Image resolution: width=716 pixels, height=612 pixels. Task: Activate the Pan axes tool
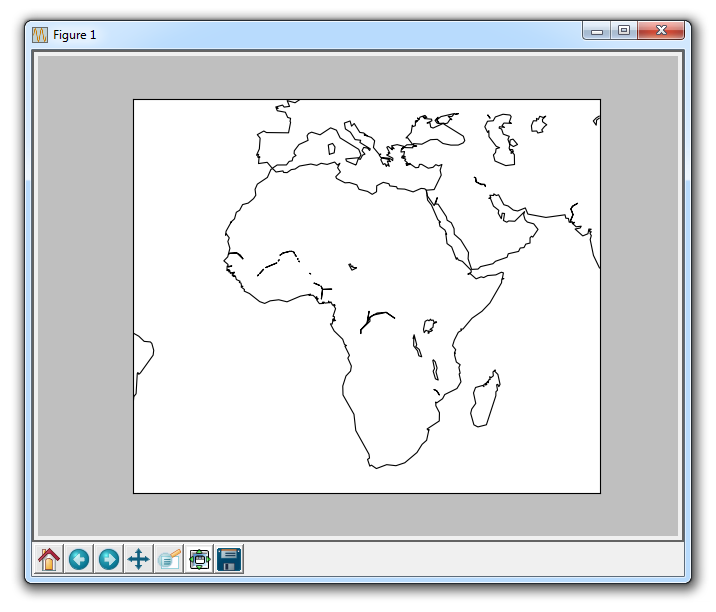point(139,559)
